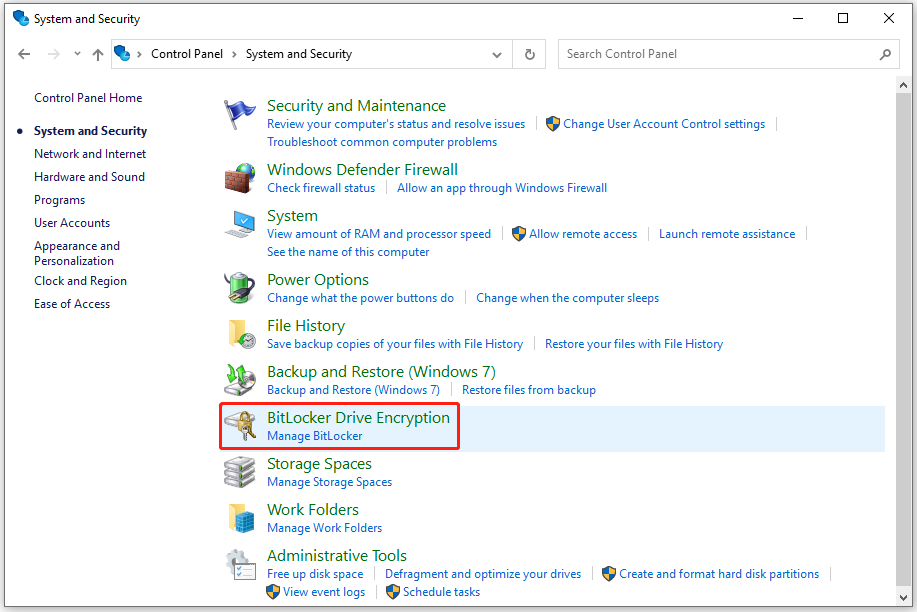Image resolution: width=917 pixels, height=612 pixels.
Task: Open Manage BitLocker
Action: [315, 436]
